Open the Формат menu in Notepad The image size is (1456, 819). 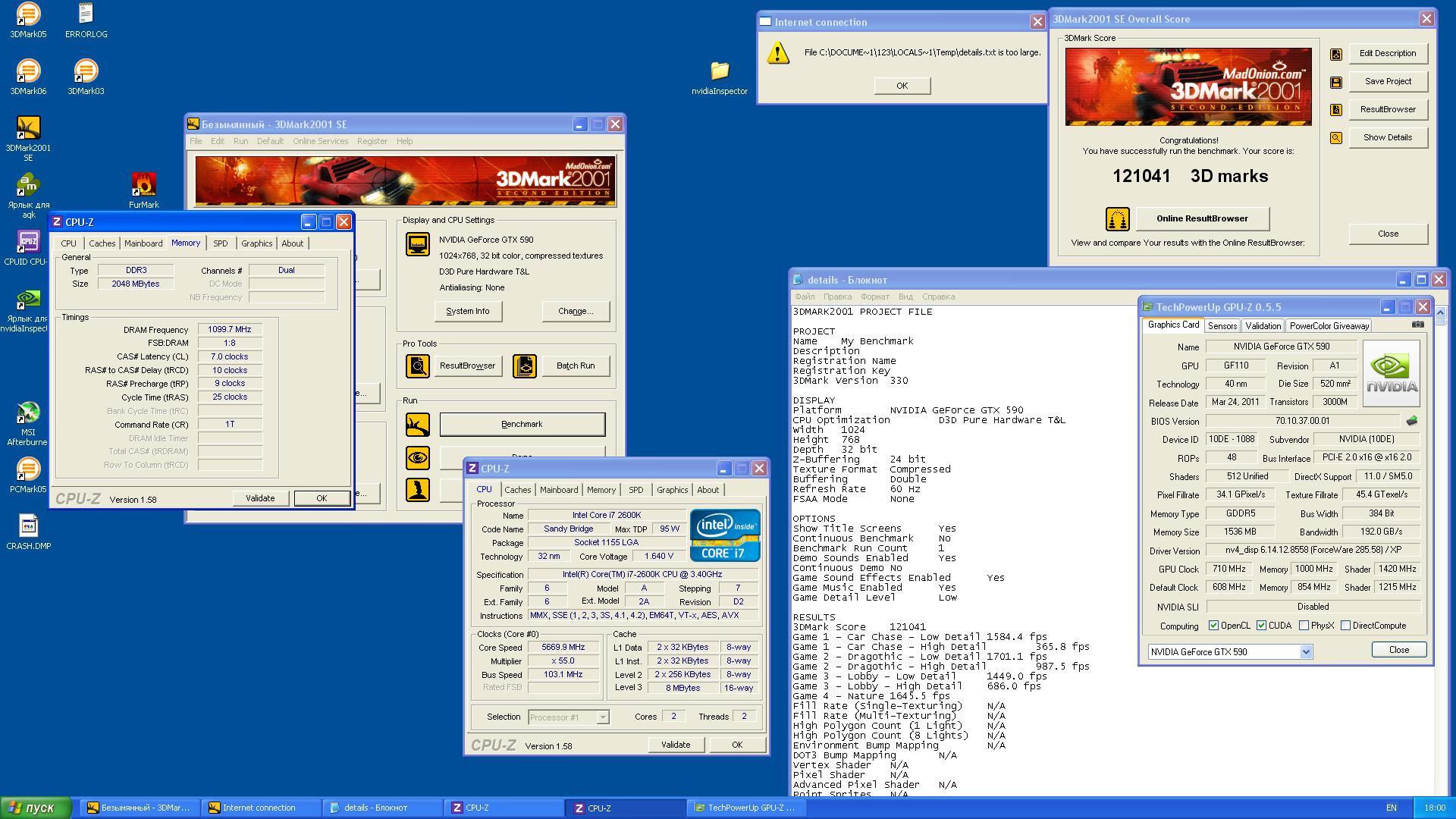pyautogui.click(x=874, y=297)
